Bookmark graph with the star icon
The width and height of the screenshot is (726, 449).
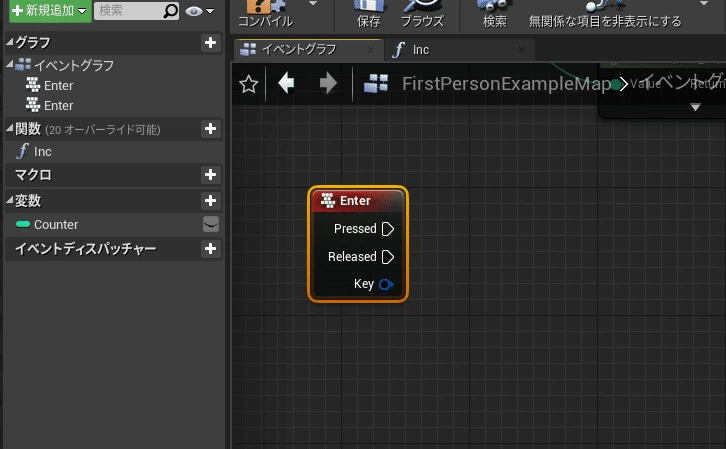(x=249, y=84)
